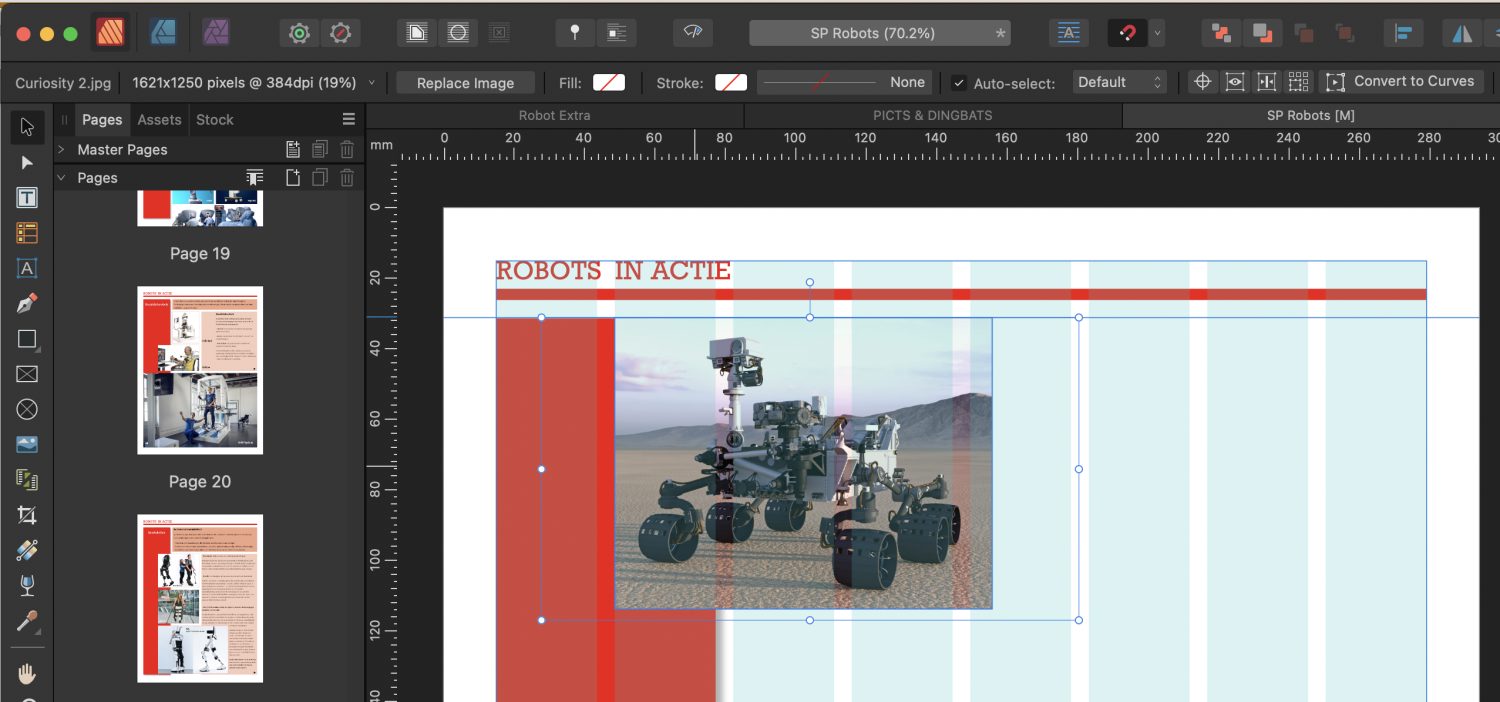The height and width of the screenshot is (702, 1500).
Task: Activate the Vector Crop tool
Action: click(27, 515)
